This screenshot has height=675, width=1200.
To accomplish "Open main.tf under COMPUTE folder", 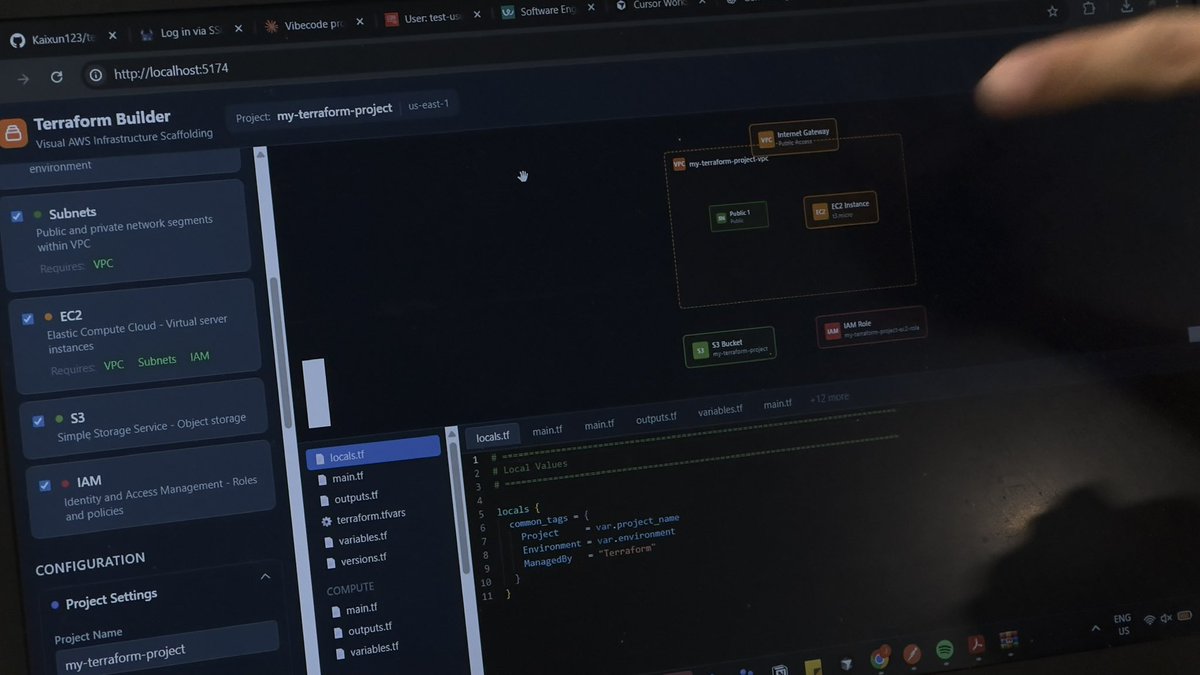I will (361, 608).
